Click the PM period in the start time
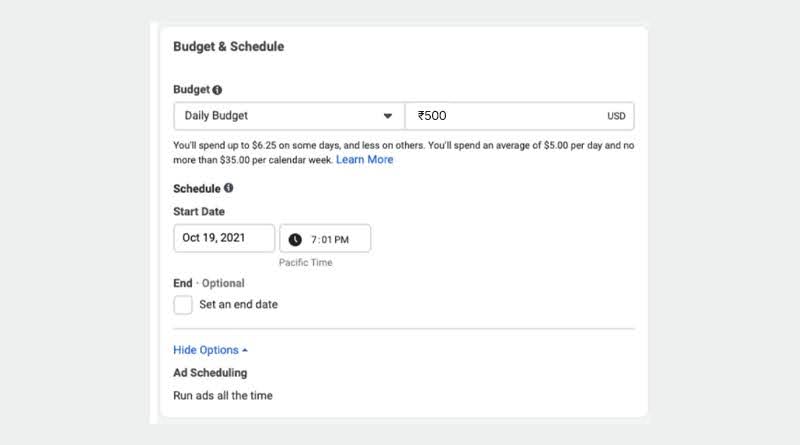This screenshot has height=445, width=800. [342, 239]
